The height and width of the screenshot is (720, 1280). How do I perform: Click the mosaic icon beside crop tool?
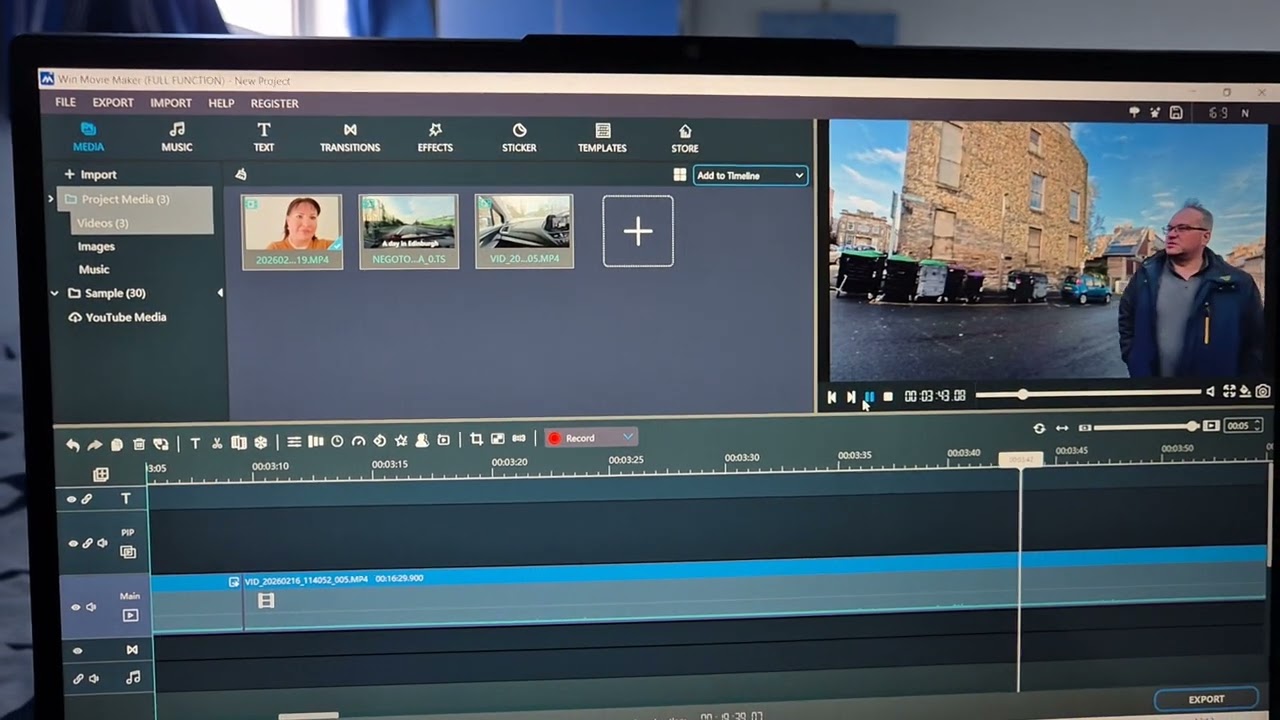tap(497, 439)
